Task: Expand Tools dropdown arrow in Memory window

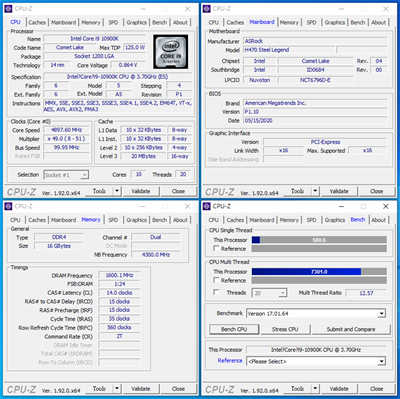Action: (x=116, y=389)
